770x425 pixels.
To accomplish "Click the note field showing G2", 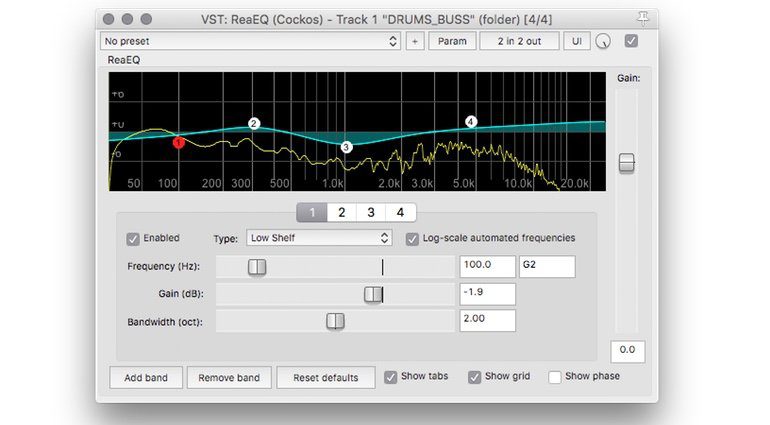I will point(547,266).
